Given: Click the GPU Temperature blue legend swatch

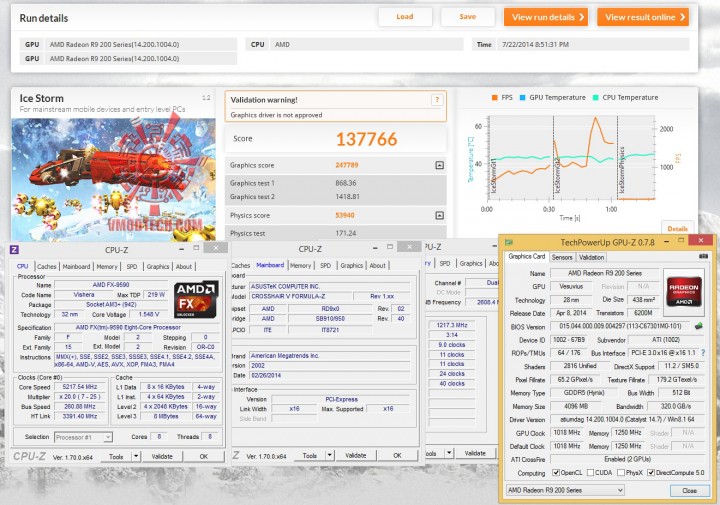Looking at the screenshot, I should [x=523, y=97].
